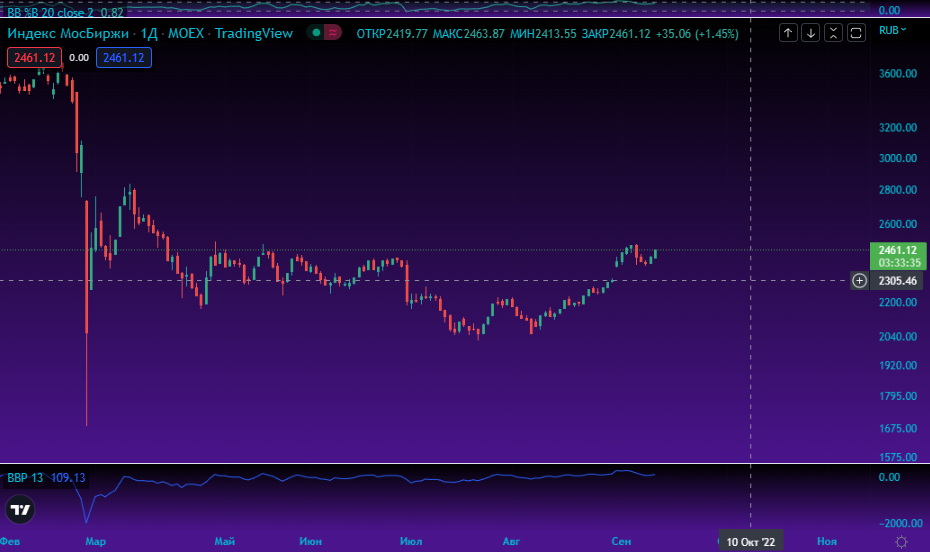This screenshot has height=552, width=930.
Task: Collapse the chart pane
Action: click(x=833, y=33)
